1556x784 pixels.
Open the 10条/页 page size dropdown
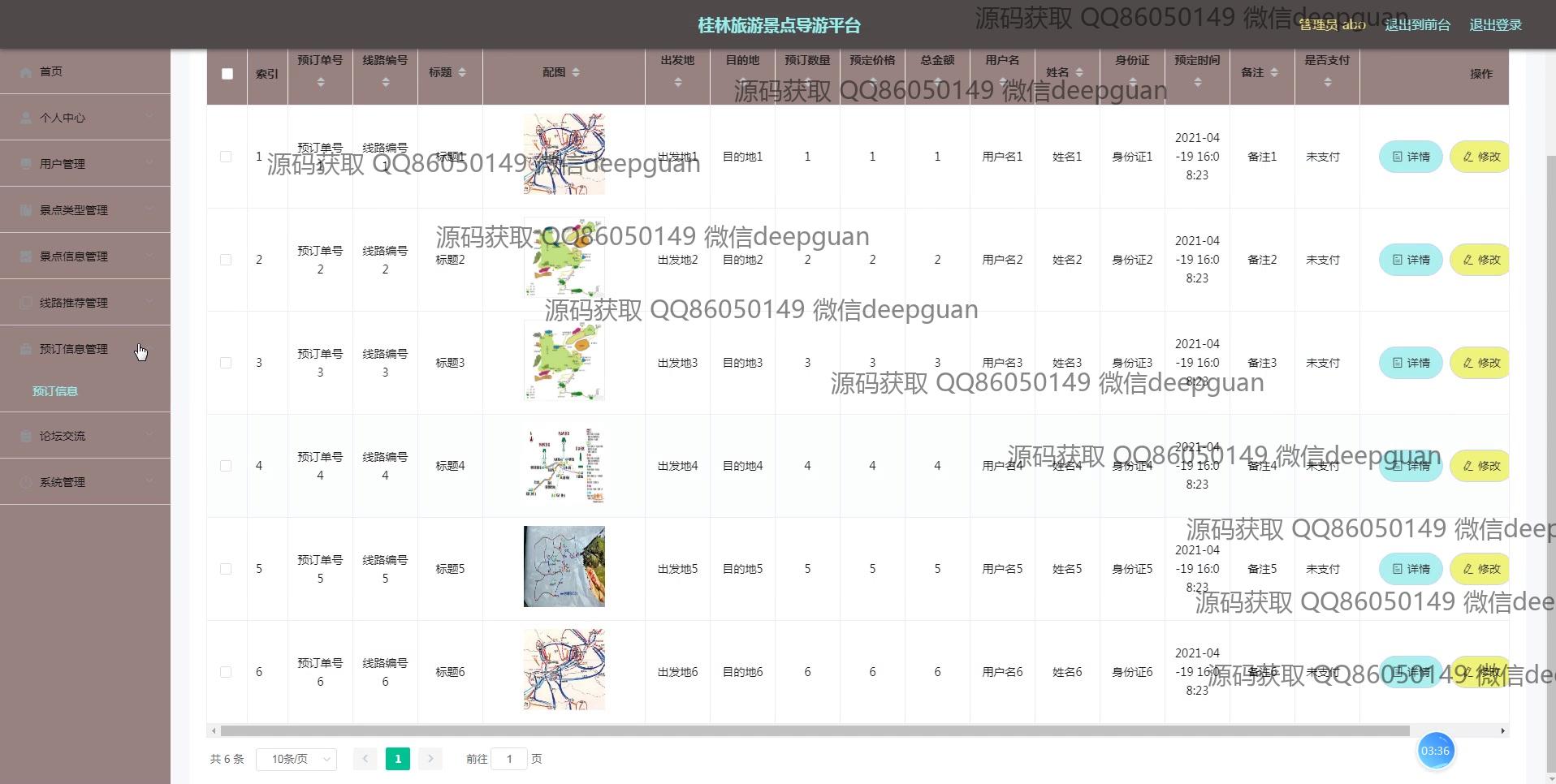[x=296, y=759]
